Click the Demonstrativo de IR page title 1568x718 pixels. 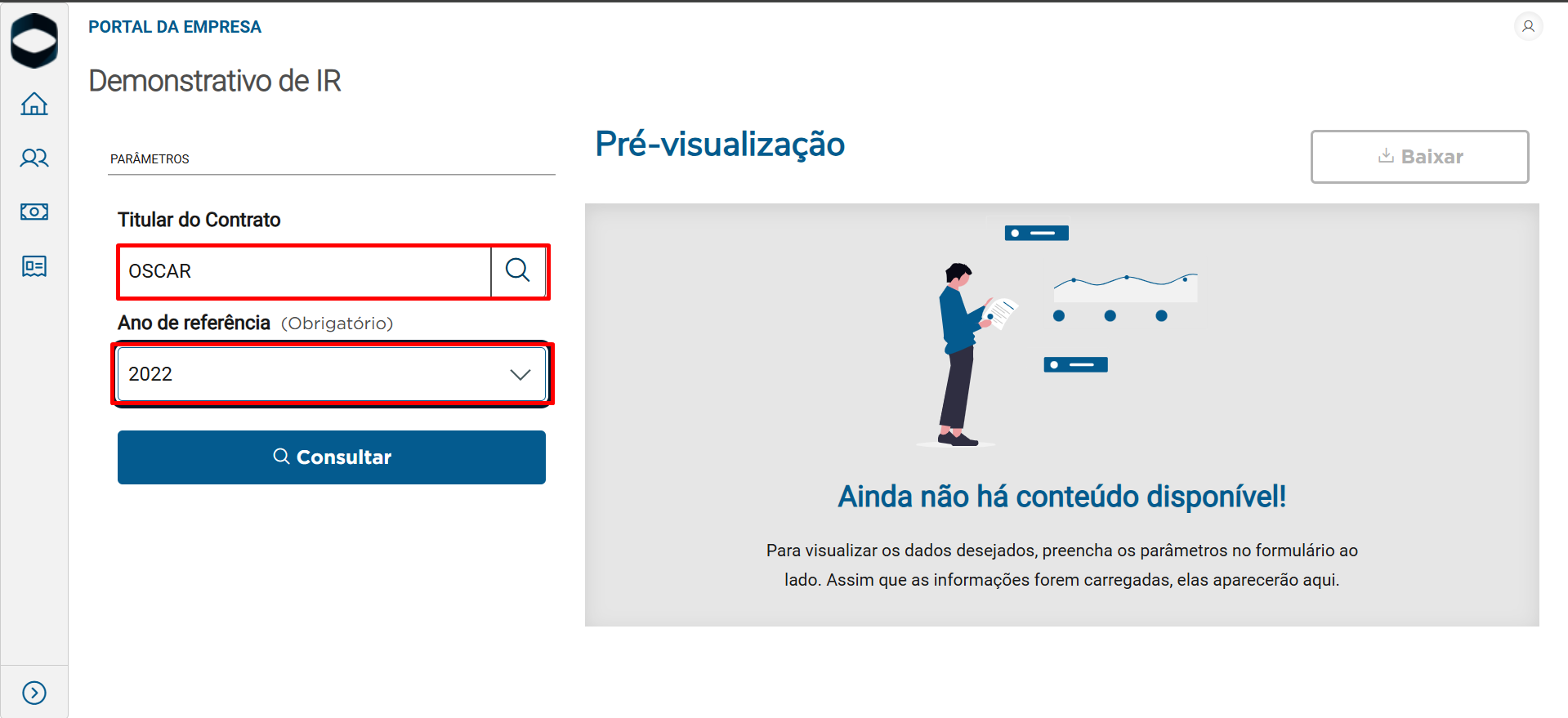point(214,81)
